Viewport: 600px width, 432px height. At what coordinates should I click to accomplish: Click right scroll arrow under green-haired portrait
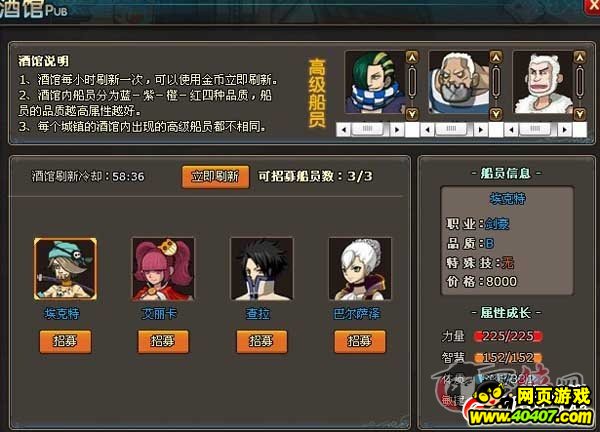397,130
